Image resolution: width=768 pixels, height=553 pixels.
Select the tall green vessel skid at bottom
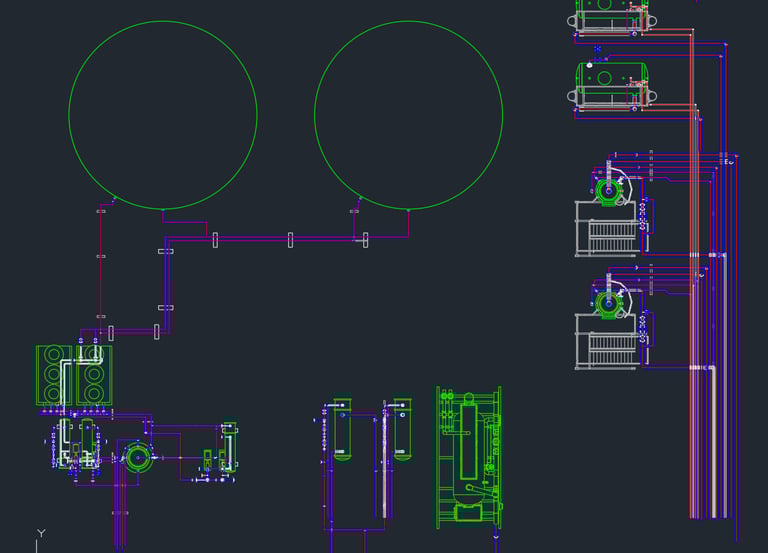click(469, 458)
